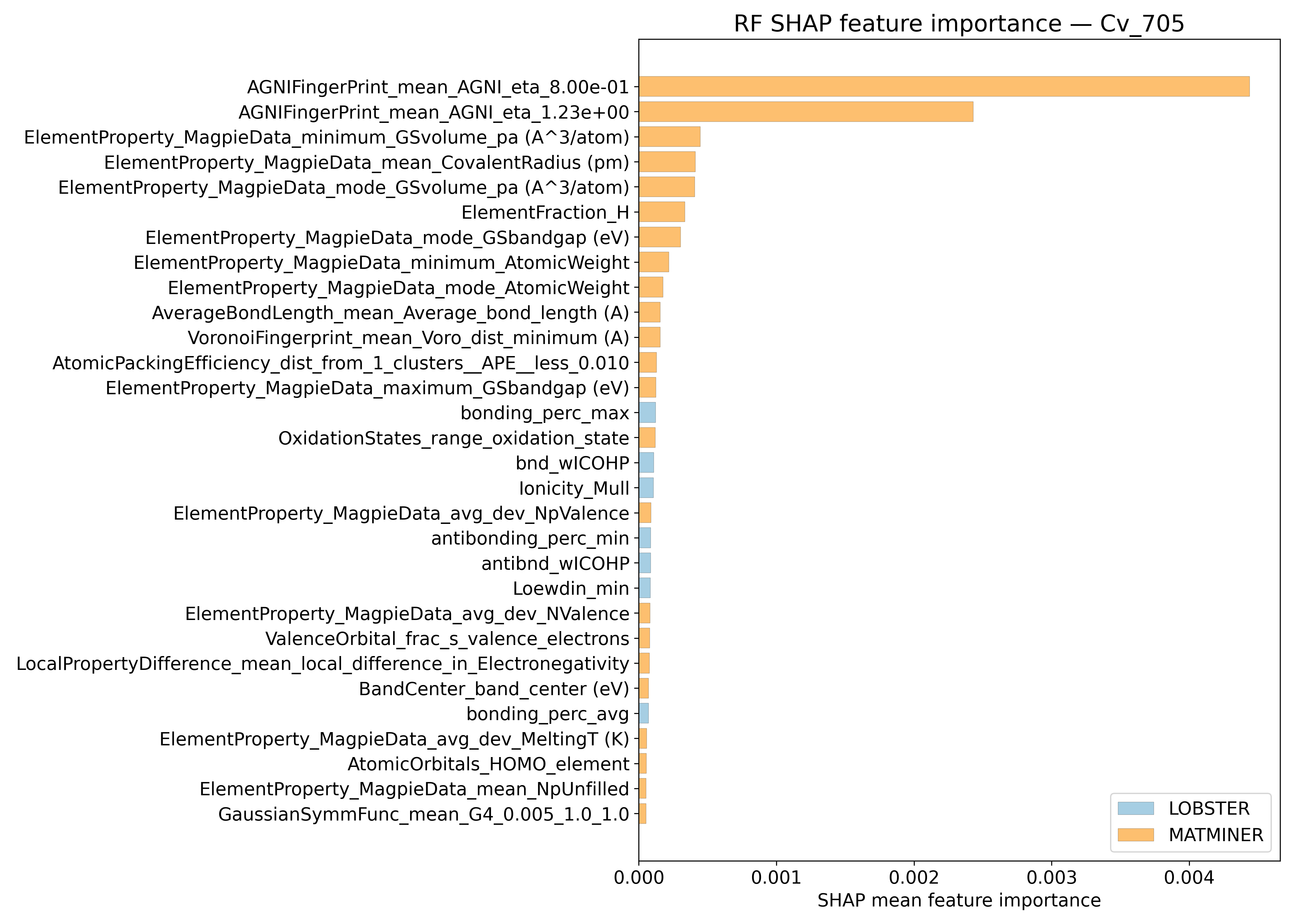This screenshot has height=924, width=1294.
Task: Click the chart title RF SHAP feature importance
Action: point(959,24)
